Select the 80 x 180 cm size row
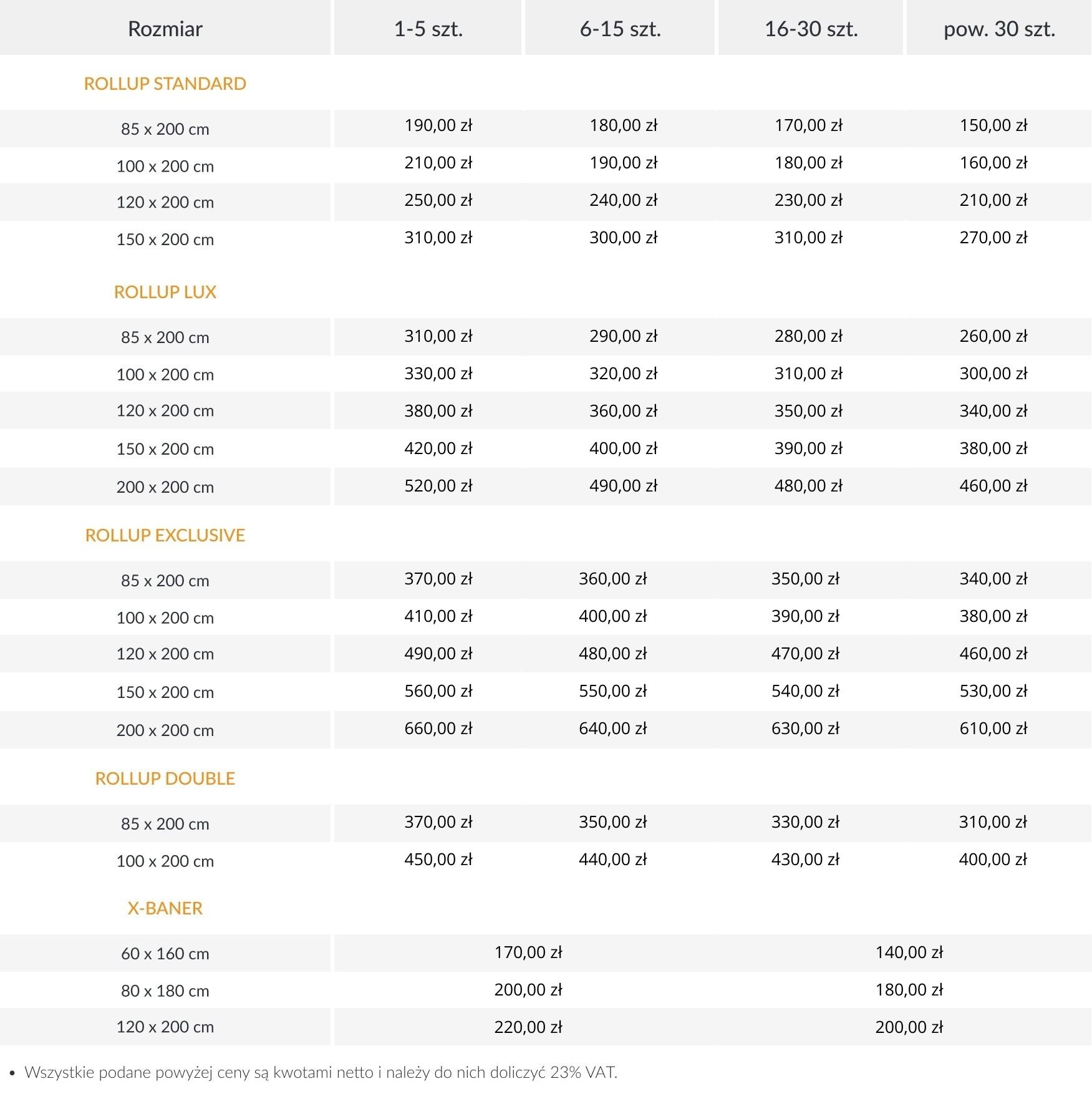 (x=165, y=991)
